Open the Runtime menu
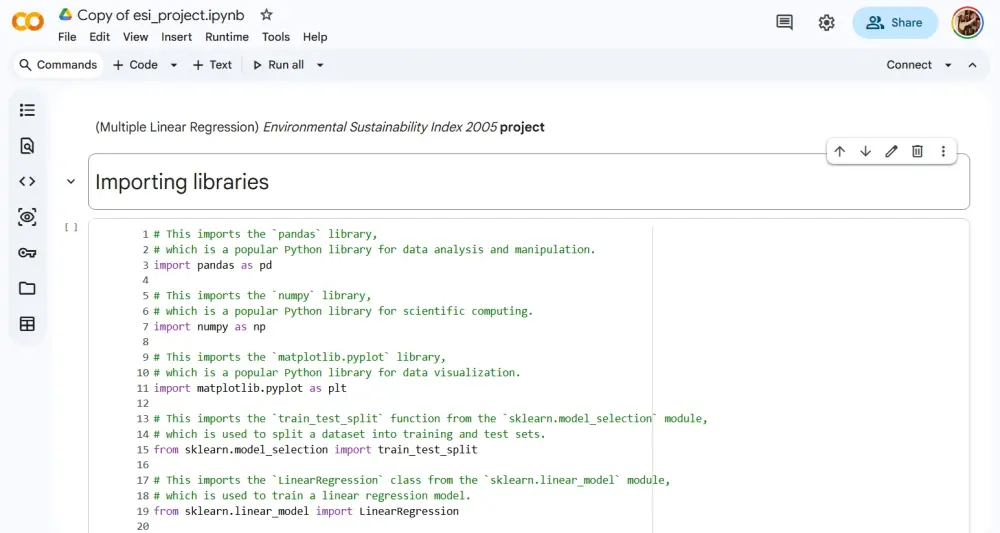This screenshot has height=533, width=1000. [226, 37]
